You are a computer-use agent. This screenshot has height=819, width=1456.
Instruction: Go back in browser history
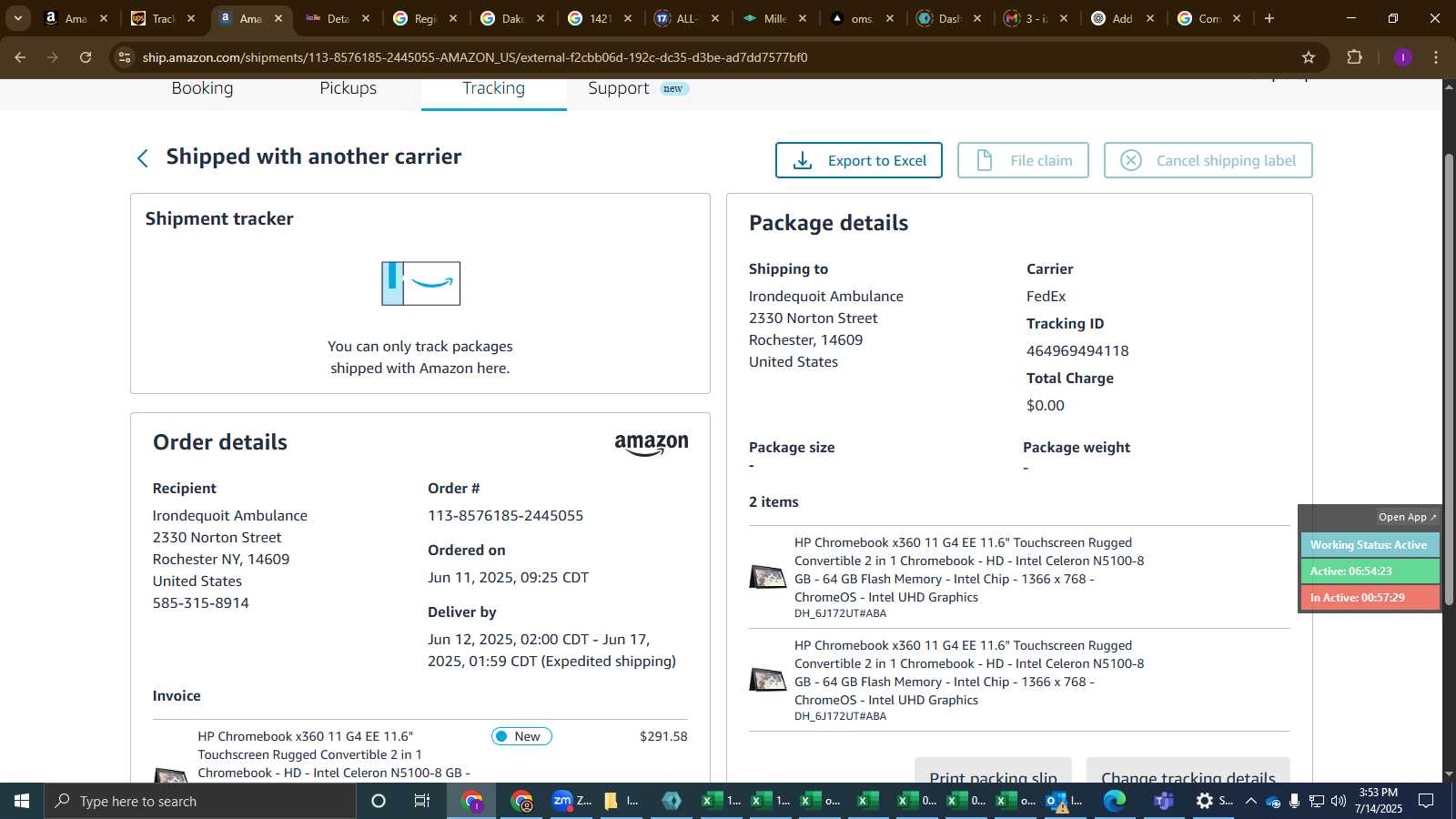pos(20,57)
